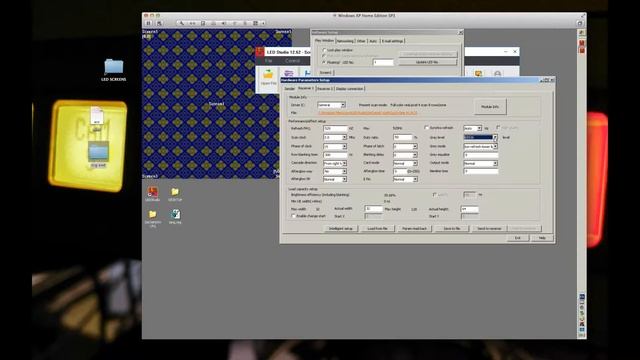Click Row blanking time input field
This screenshot has width=640, height=360.
pos(335,155)
